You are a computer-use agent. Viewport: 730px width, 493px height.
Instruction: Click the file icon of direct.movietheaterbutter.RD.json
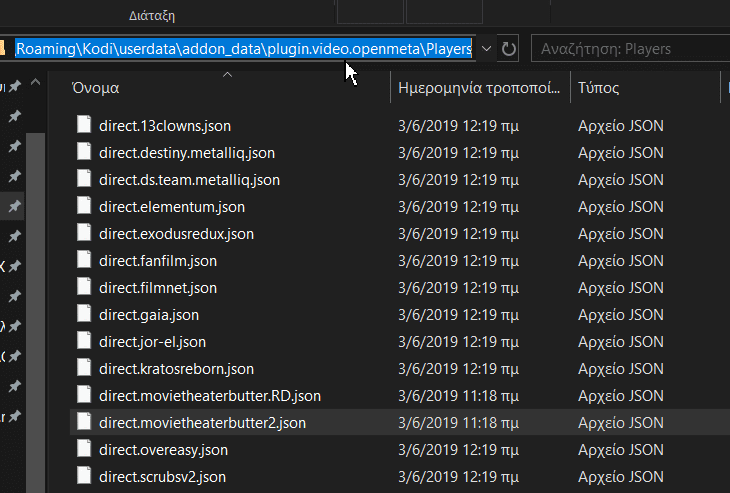pos(84,394)
